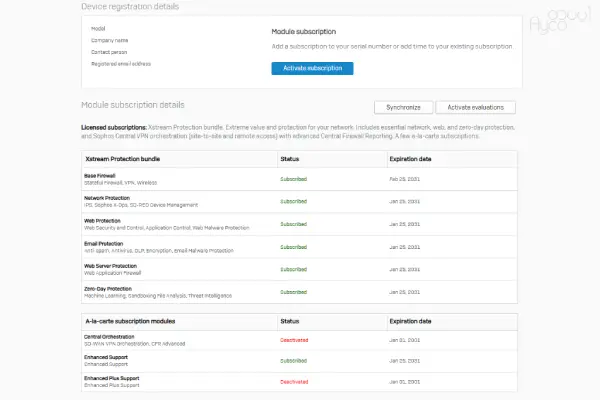Click the Base Firewall expiration date
This screenshot has width=600, height=400.
404,179
